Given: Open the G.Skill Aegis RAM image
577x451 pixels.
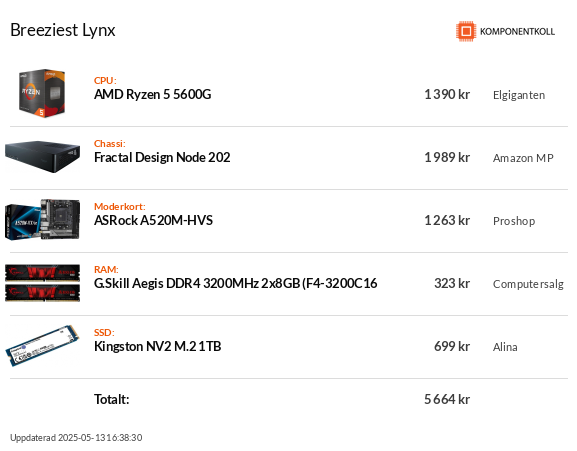Looking at the screenshot, I should coord(42,283).
